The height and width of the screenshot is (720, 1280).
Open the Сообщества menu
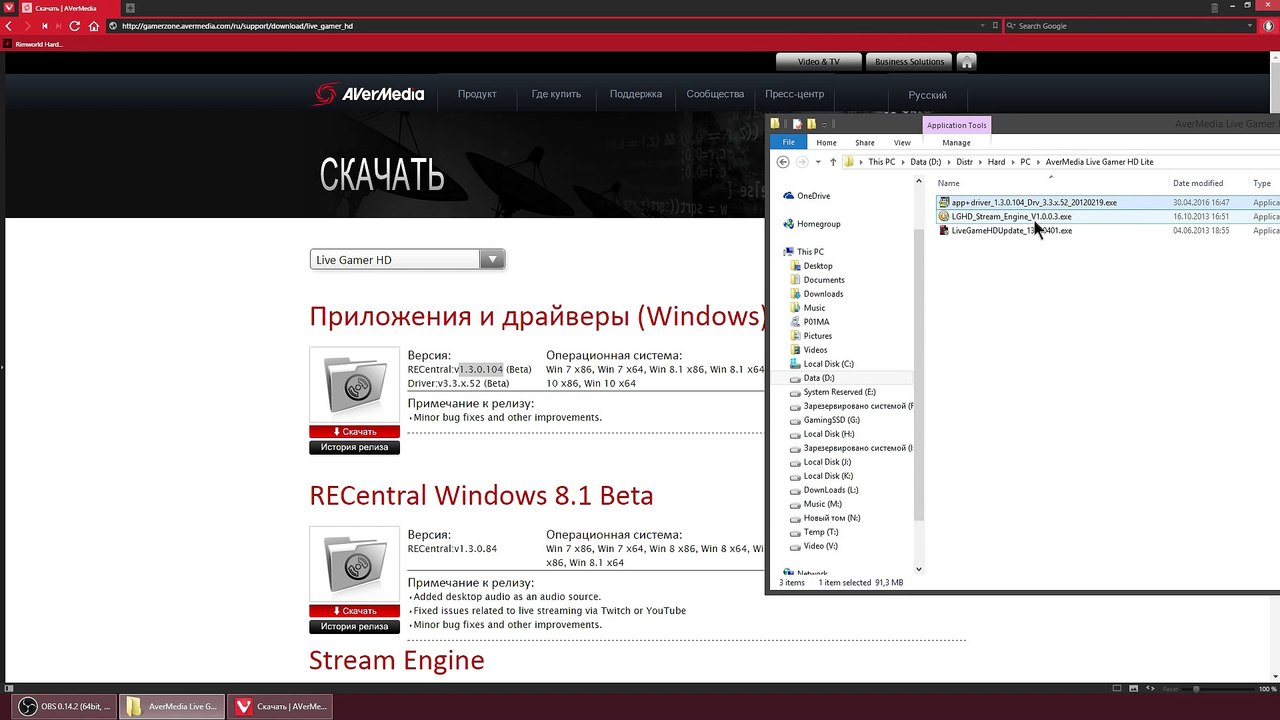(715, 94)
